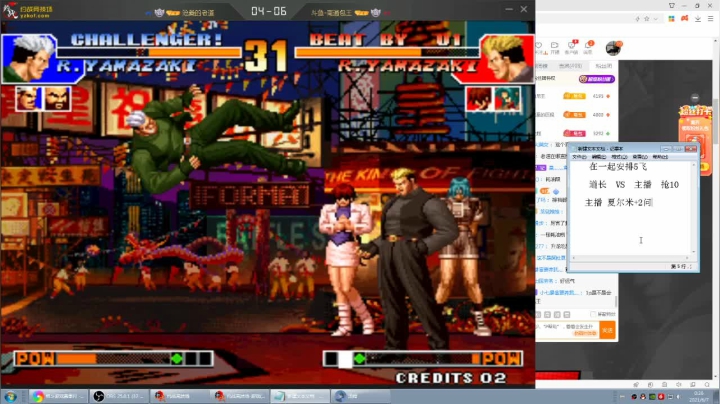Open the Windows Start menu orb
This screenshot has height=404, width=720.
[x=10, y=396]
